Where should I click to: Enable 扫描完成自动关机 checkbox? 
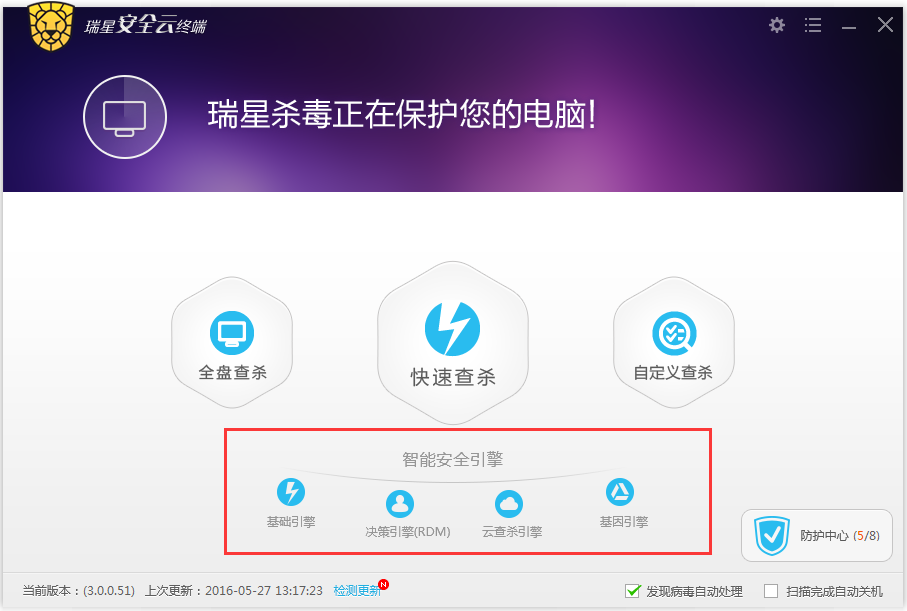point(771,591)
